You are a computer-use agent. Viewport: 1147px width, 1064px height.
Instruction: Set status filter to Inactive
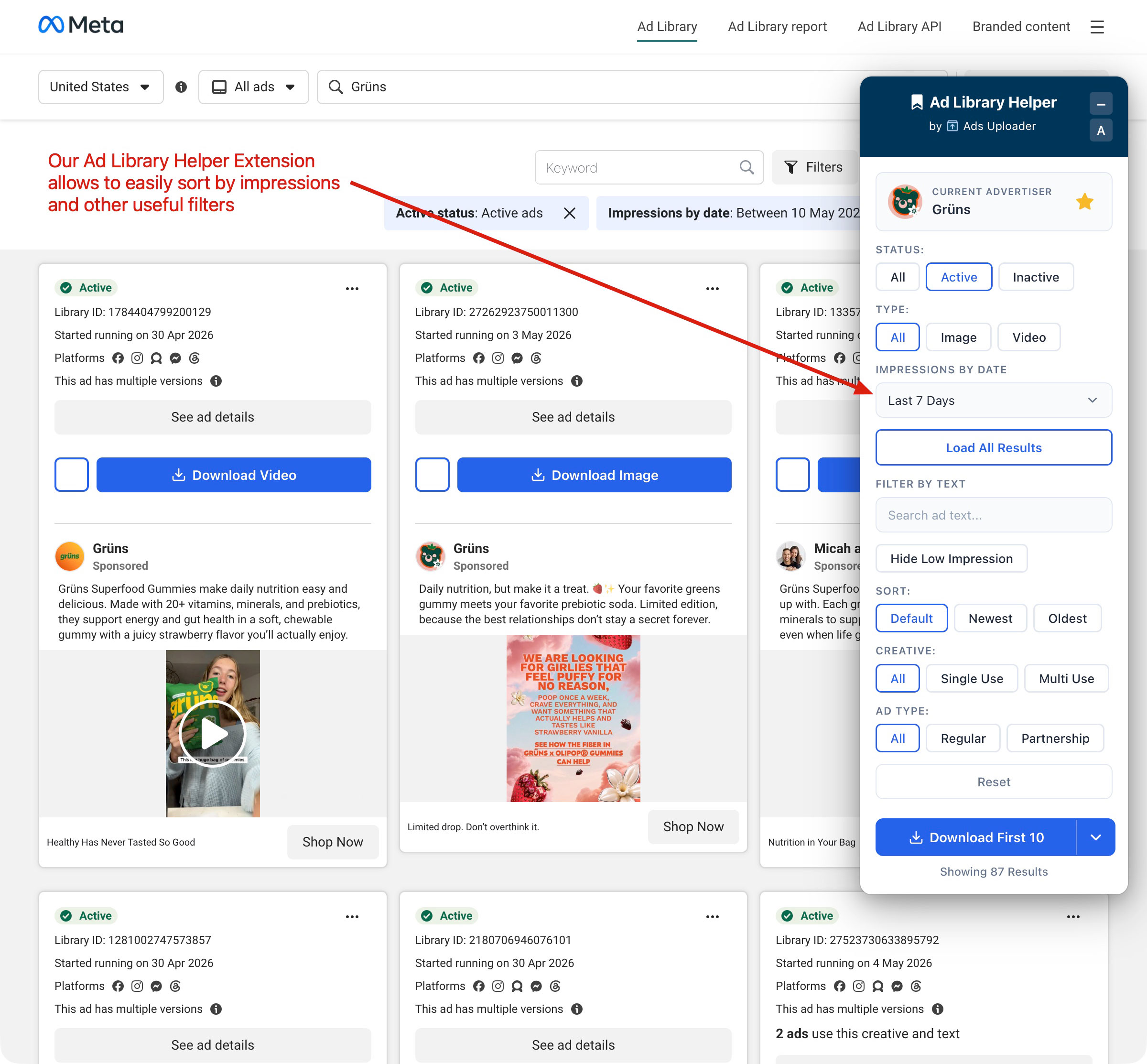[x=1035, y=277]
